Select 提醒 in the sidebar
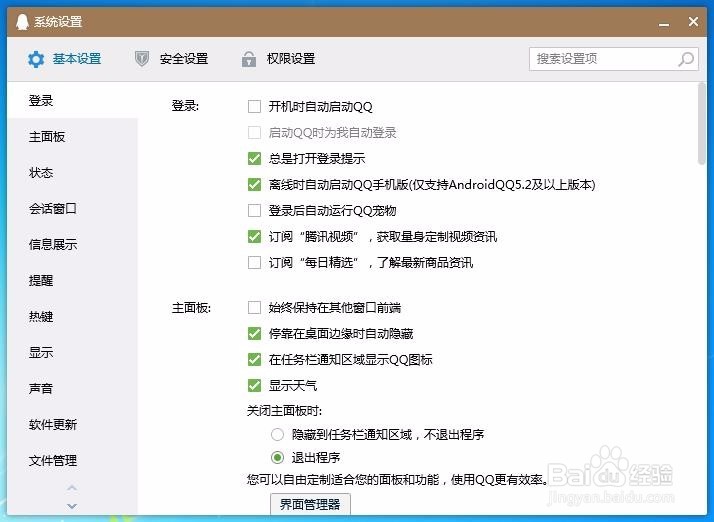Screen dimensions: 714x522 tap(72, 281)
